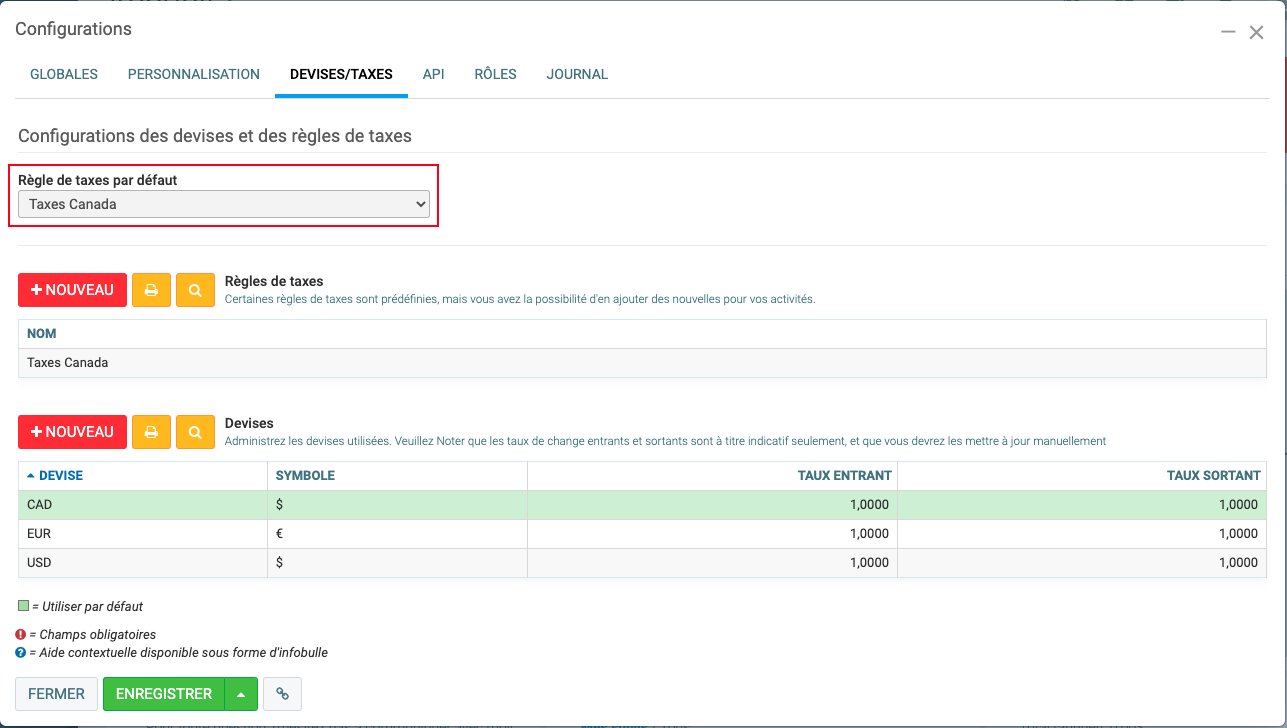Sort the table by Devise column
This screenshot has height=728, width=1287.
[x=60, y=476]
